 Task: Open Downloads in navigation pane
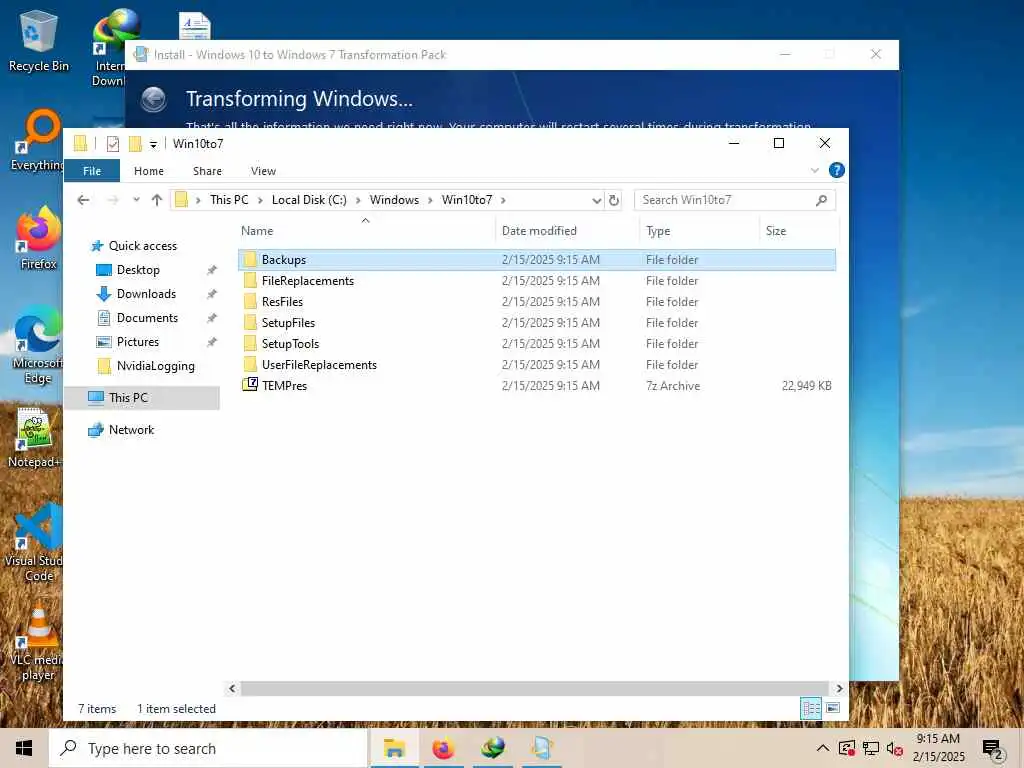click(146, 294)
